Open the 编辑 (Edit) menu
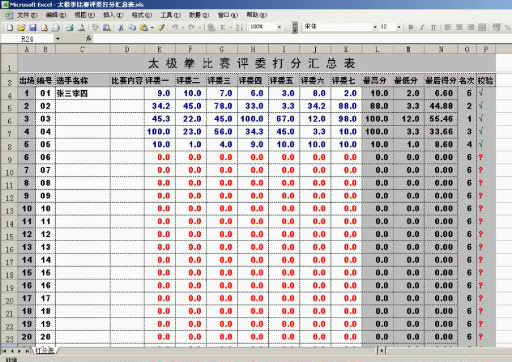This screenshot has width=512, height=362. (56, 15)
